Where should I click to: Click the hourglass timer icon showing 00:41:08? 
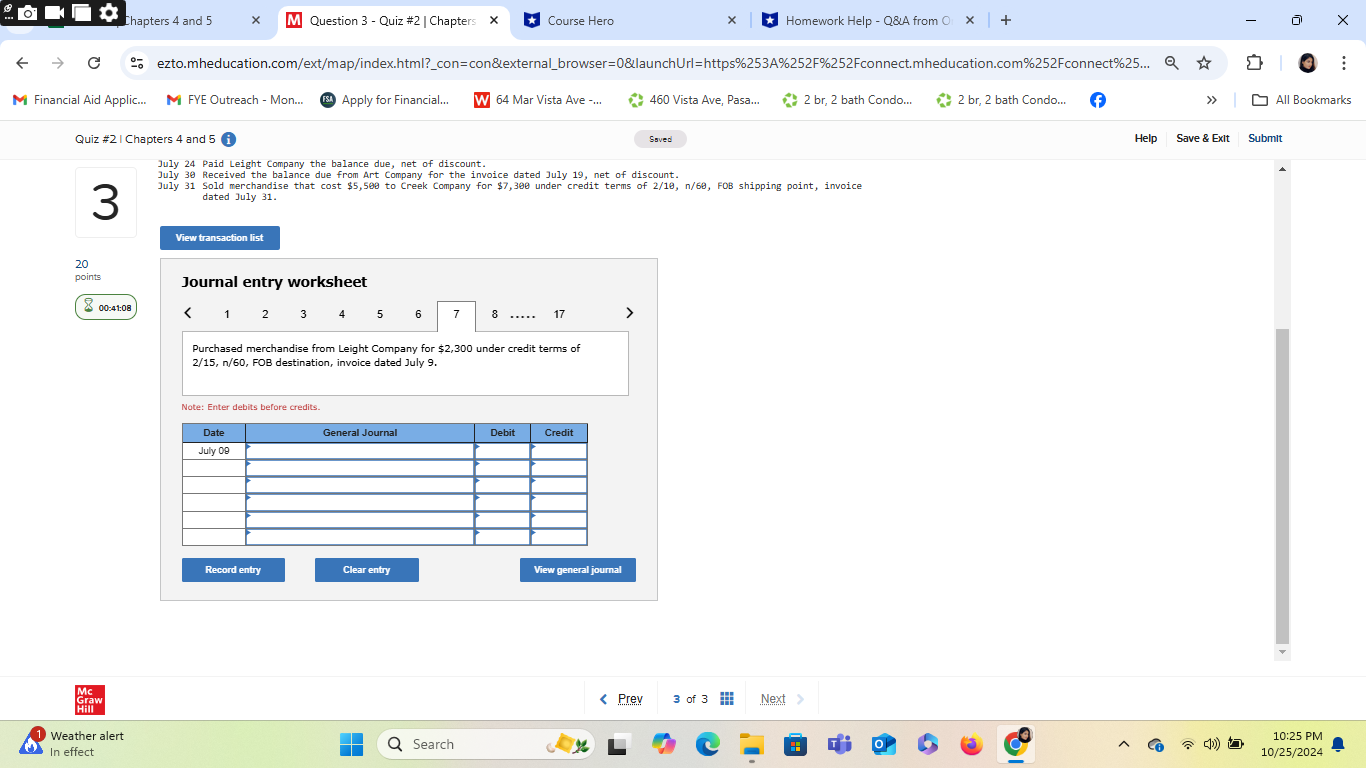(x=86, y=307)
